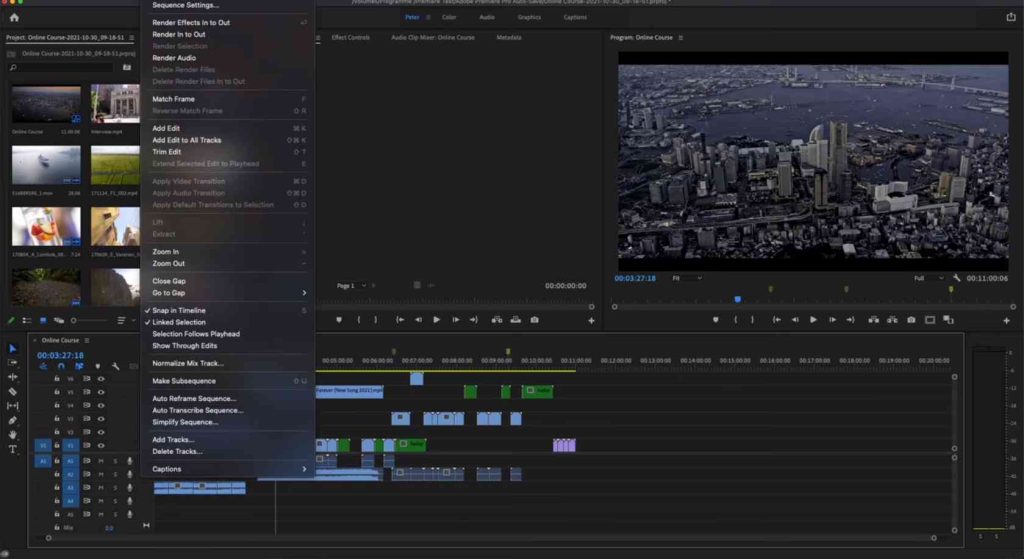Click timeline horizontal zoom scrollbar
This screenshot has height=559, width=1024.
pyautogui.click(x=490, y=538)
